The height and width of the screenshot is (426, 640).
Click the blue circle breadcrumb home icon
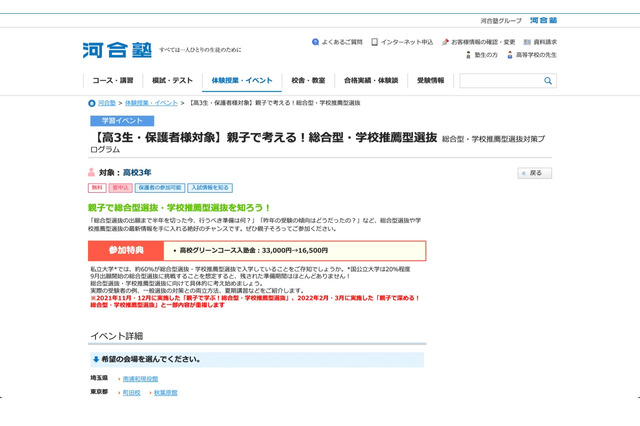(92, 103)
